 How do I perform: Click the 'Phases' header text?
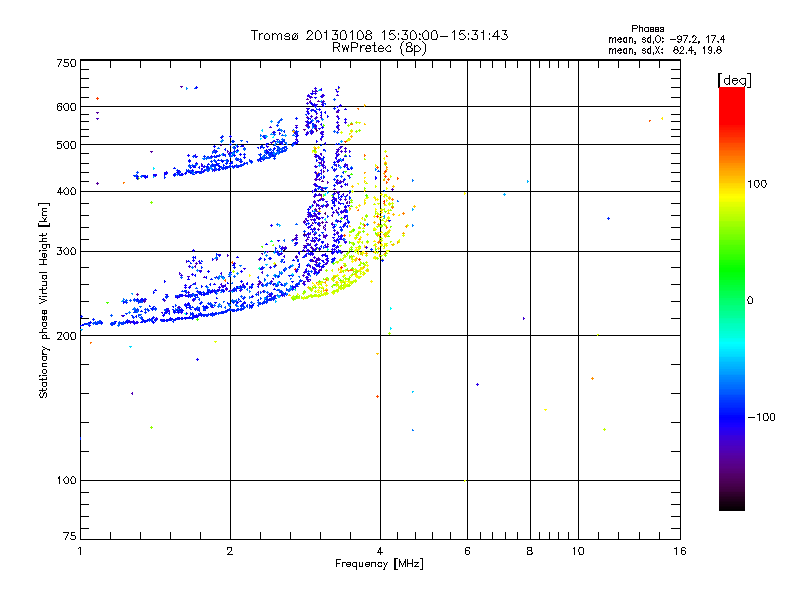(x=647, y=29)
